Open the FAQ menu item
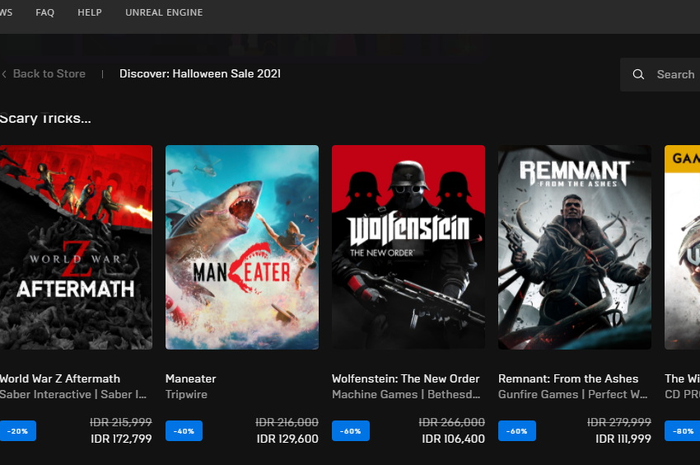 [x=45, y=12]
